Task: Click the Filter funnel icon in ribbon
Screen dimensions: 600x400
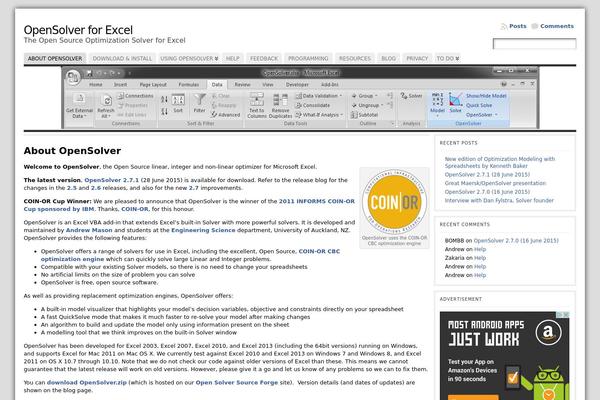Action: click(x=198, y=102)
